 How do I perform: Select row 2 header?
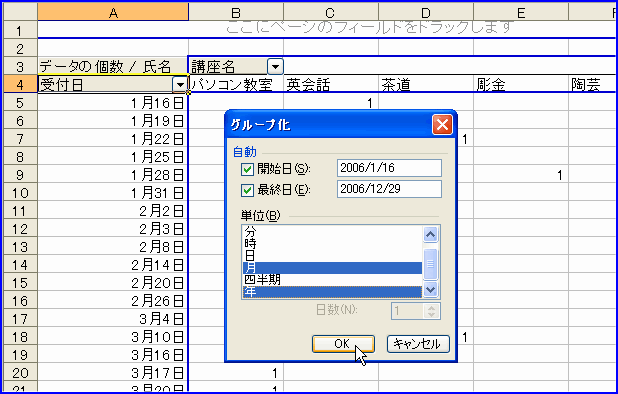pyautogui.click(x=20, y=48)
